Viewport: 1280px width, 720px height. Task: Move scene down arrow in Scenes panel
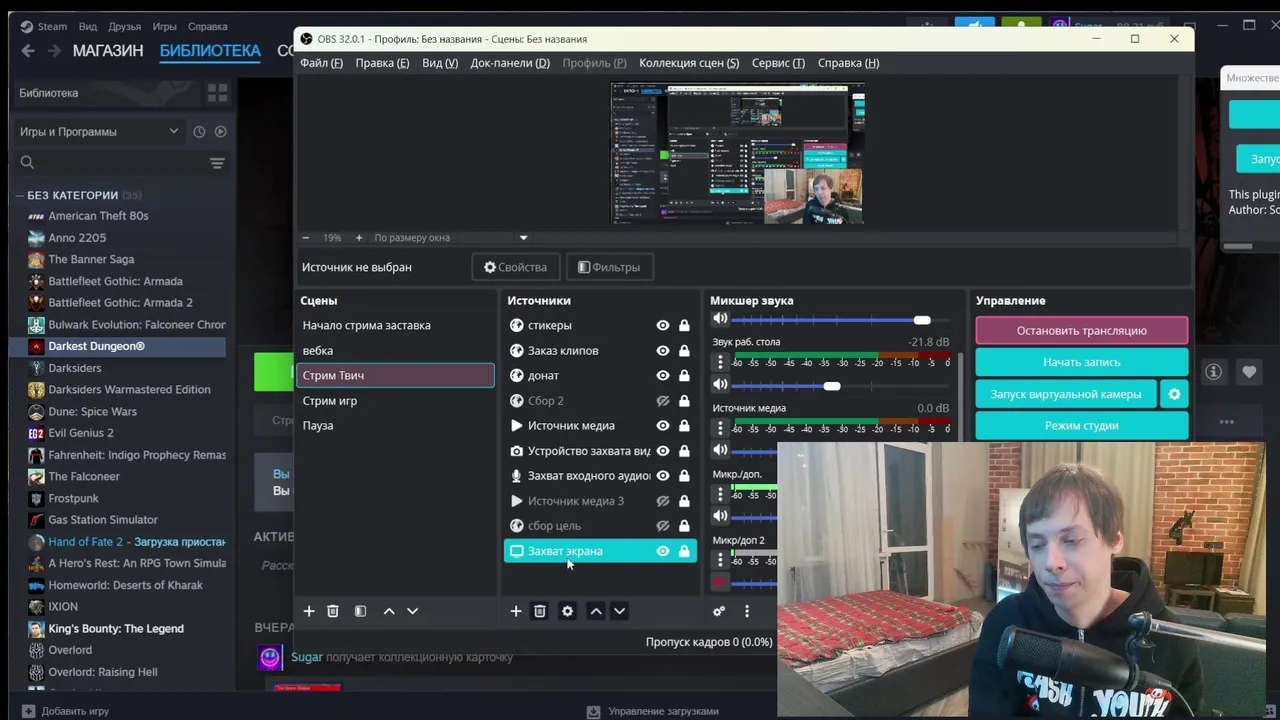[x=412, y=611]
